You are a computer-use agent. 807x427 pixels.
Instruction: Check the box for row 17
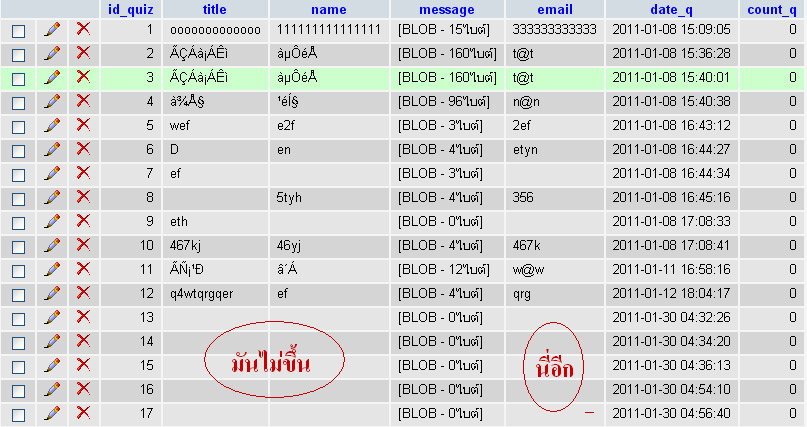tap(19, 415)
